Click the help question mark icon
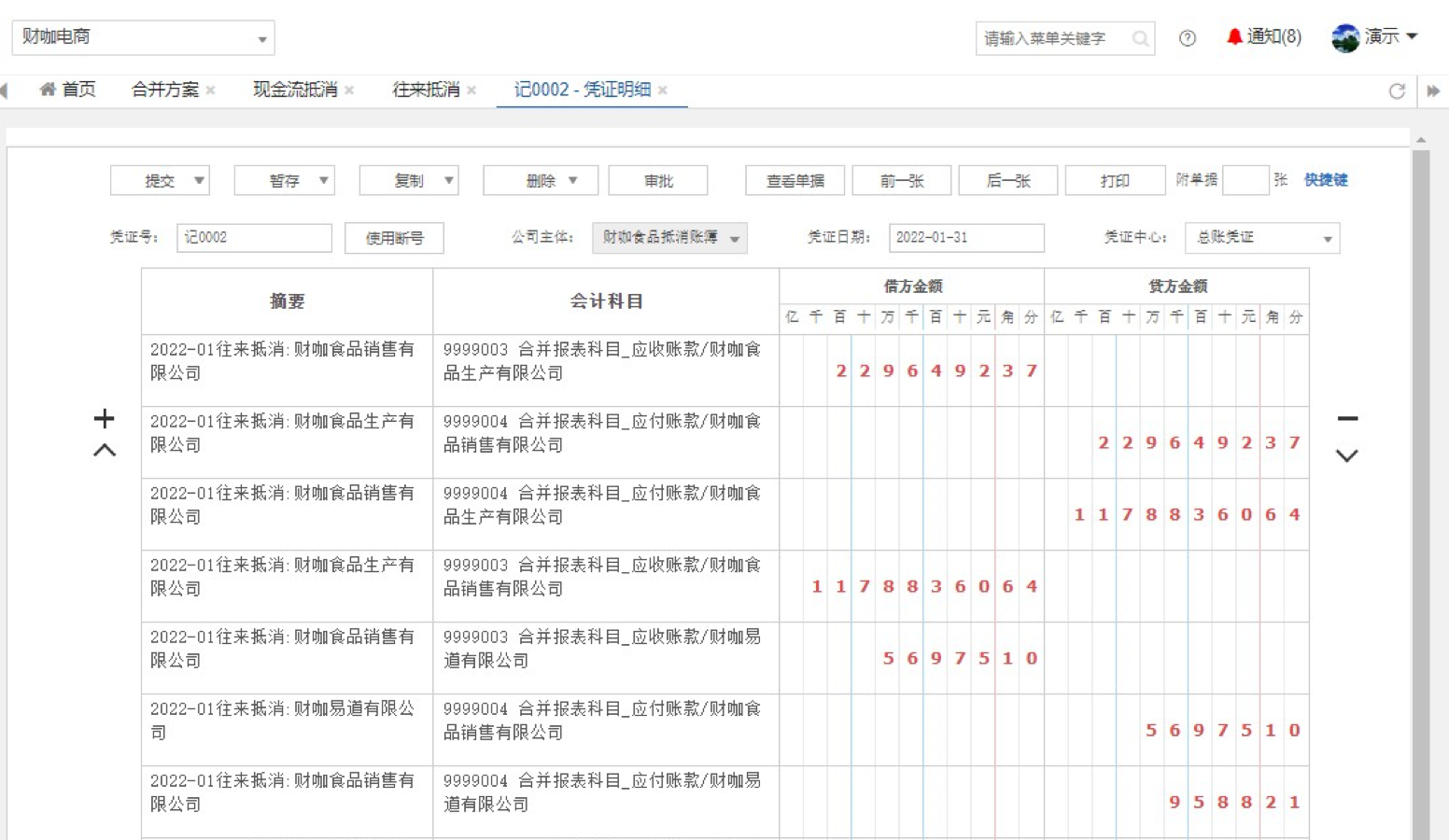1449x840 pixels. point(1187,38)
